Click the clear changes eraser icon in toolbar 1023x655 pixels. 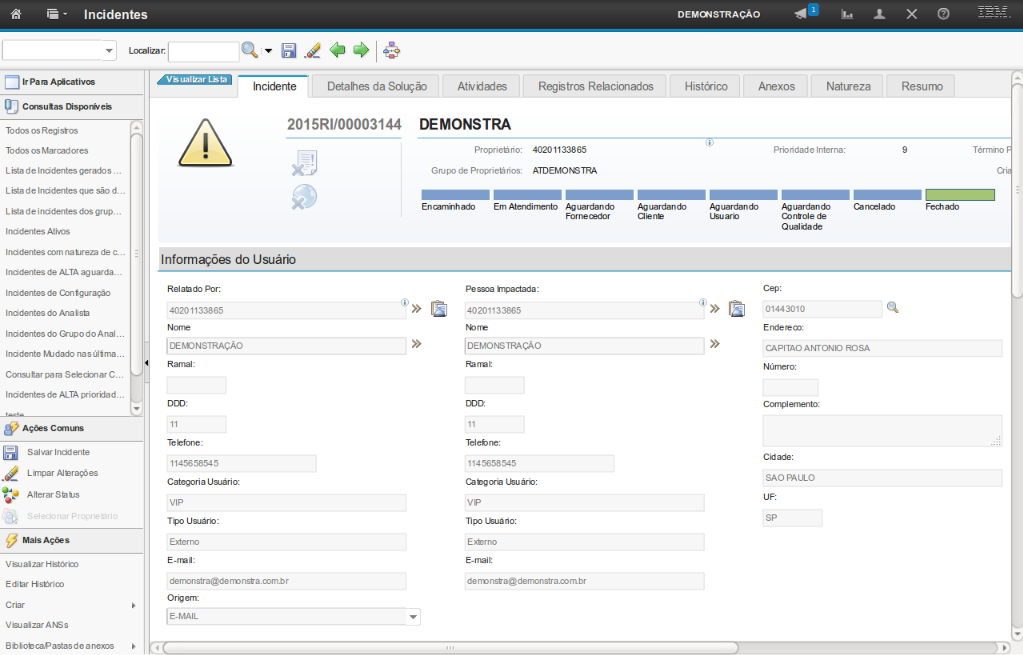coord(312,50)
